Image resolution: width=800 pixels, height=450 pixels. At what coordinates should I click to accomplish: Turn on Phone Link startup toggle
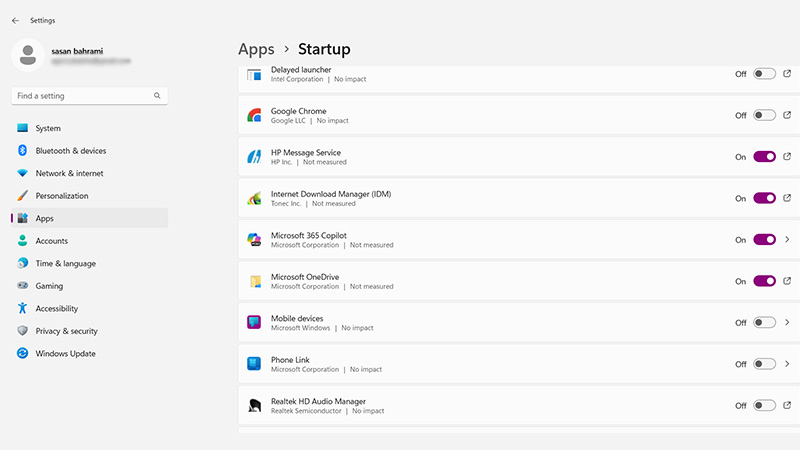click(x=764, y=364)
